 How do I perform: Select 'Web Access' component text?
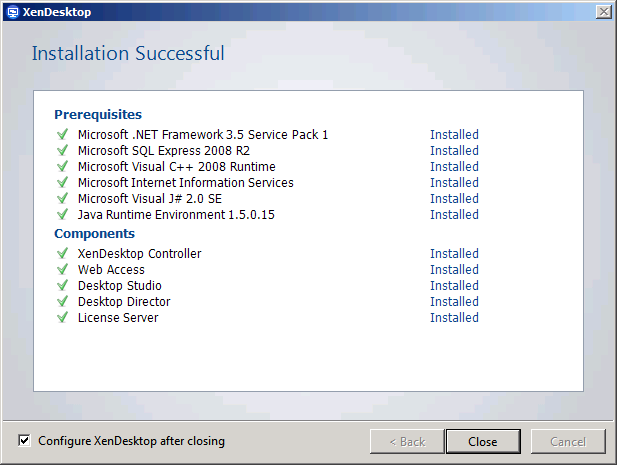click(111, 270)
